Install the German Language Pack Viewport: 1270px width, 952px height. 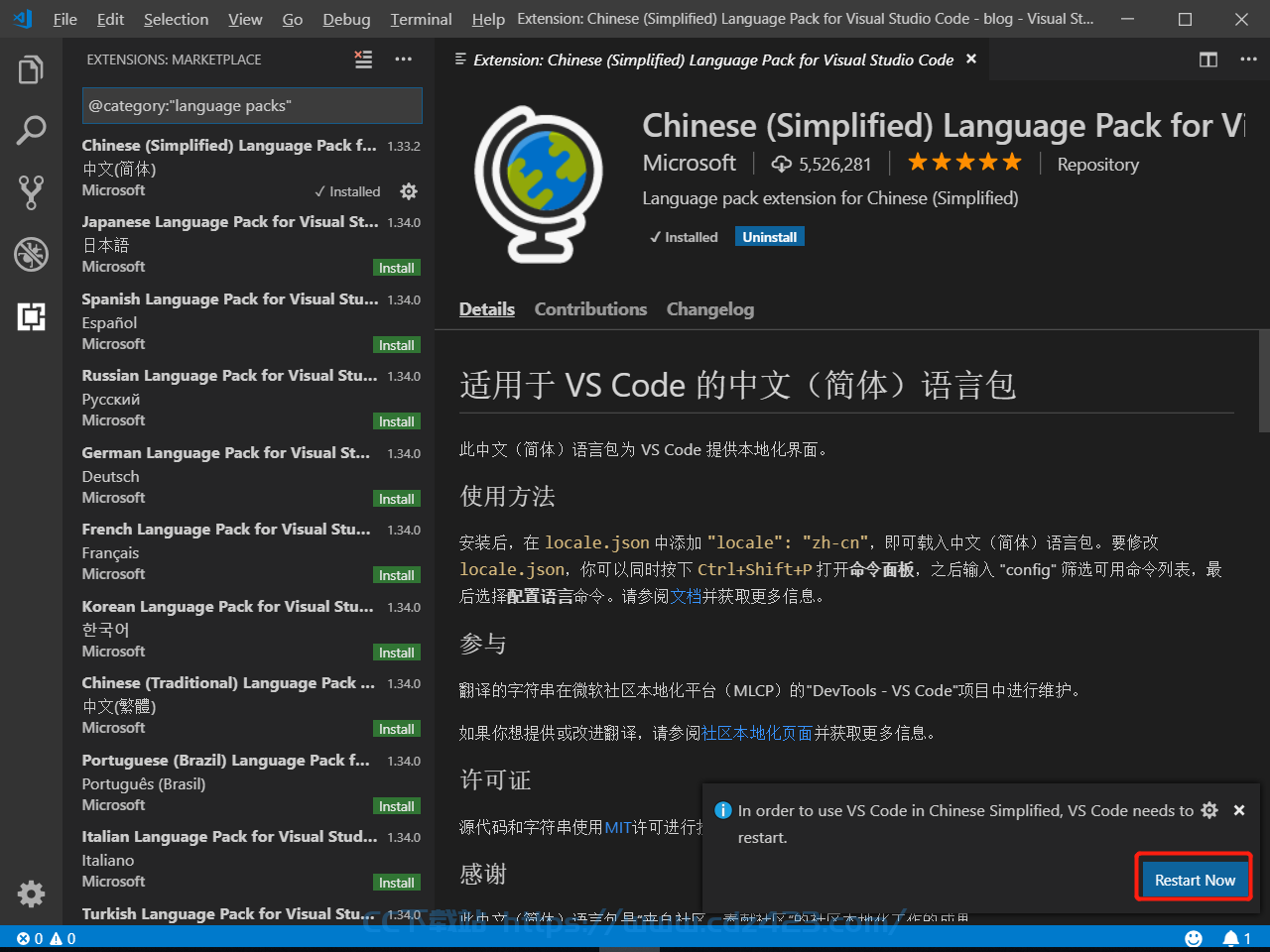tap(397, 499)
